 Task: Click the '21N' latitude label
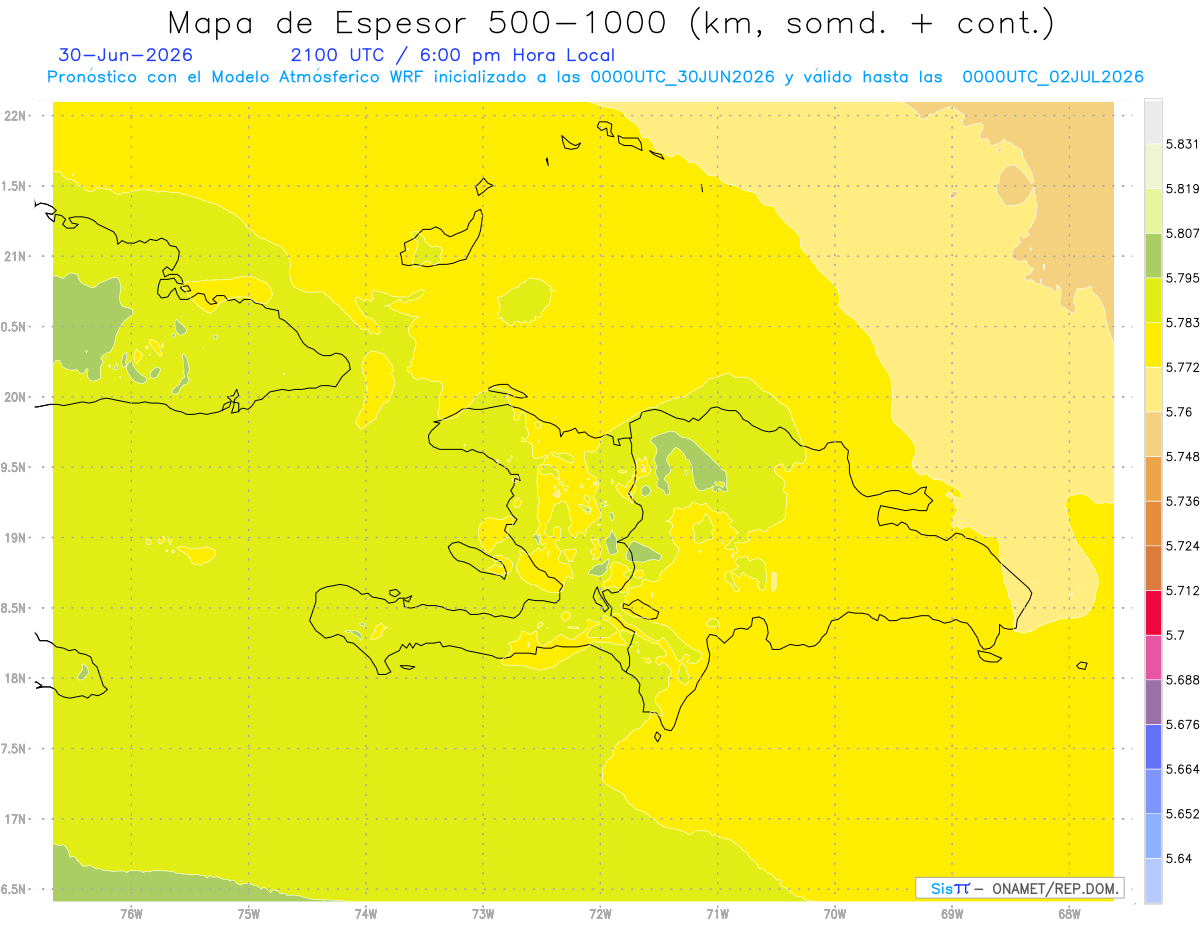(15, 257)
